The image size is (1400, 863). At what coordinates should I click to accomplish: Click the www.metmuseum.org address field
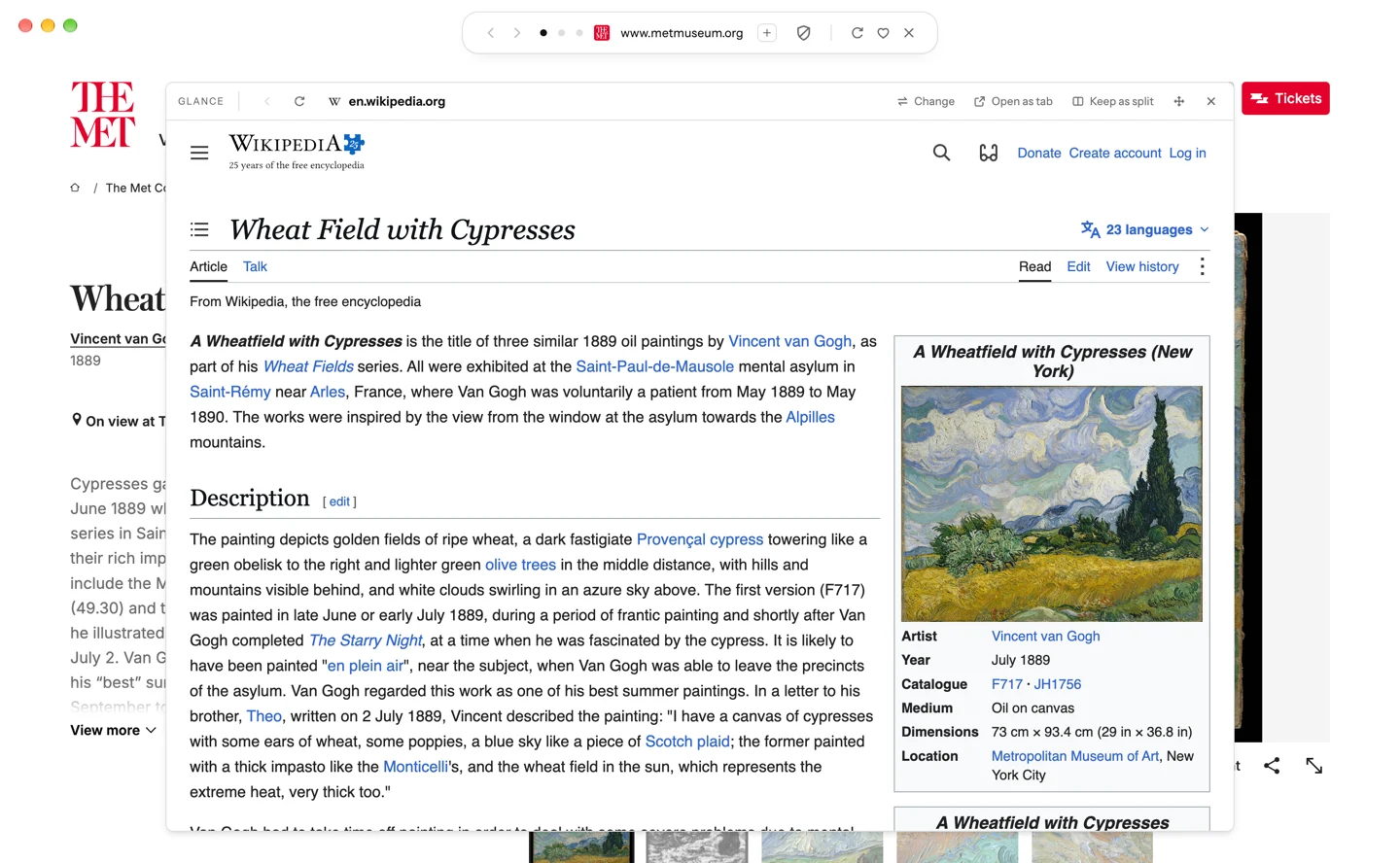[x=682, y=33]
